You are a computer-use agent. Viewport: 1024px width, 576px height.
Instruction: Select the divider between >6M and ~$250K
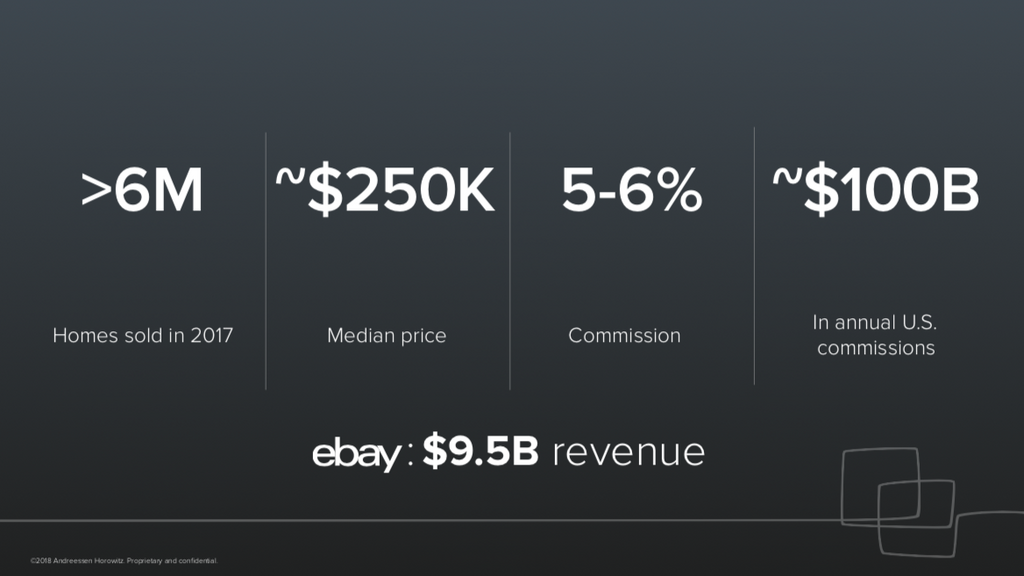point(266,260)
